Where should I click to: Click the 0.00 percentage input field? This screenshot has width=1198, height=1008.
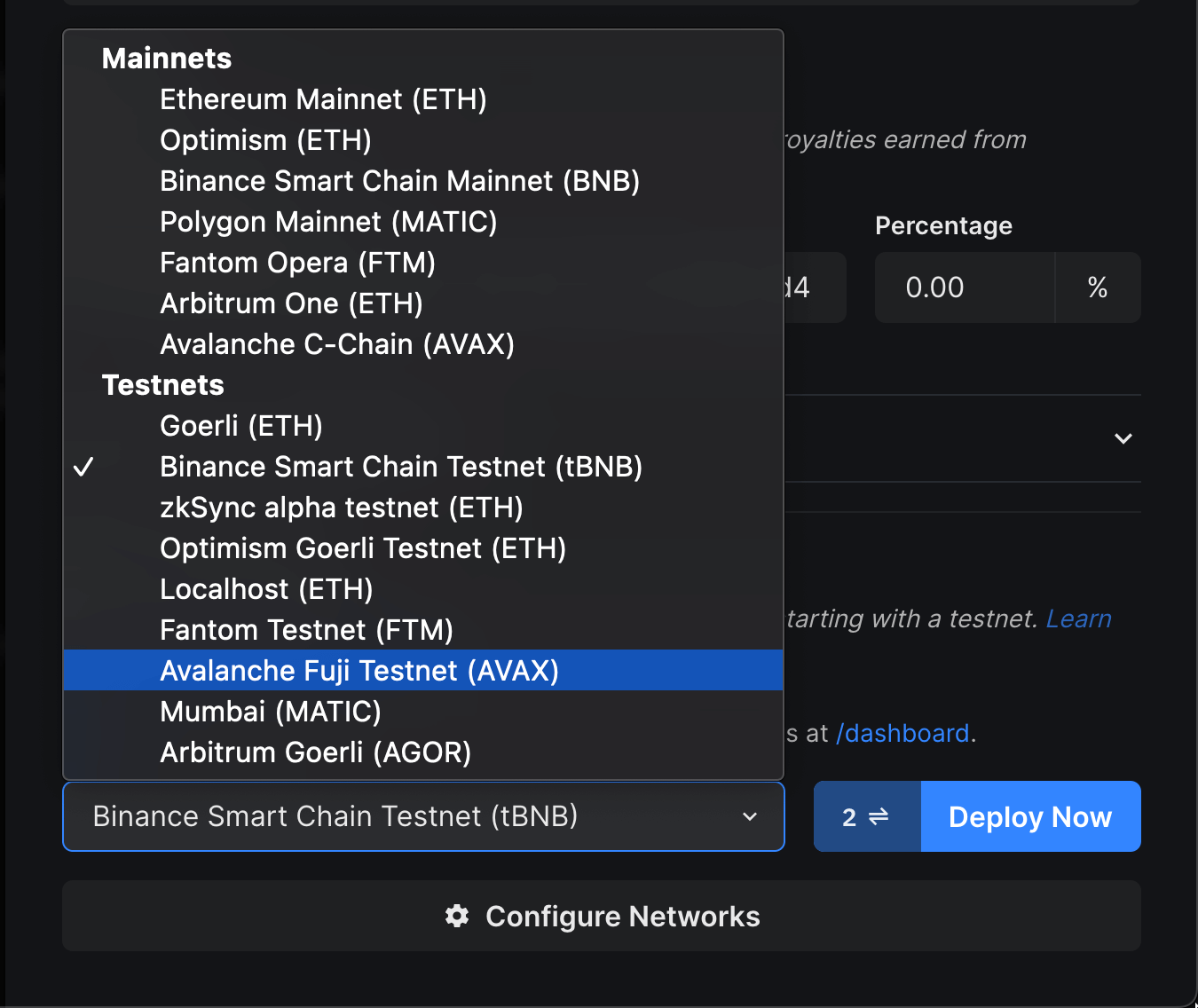coord(964,287)
